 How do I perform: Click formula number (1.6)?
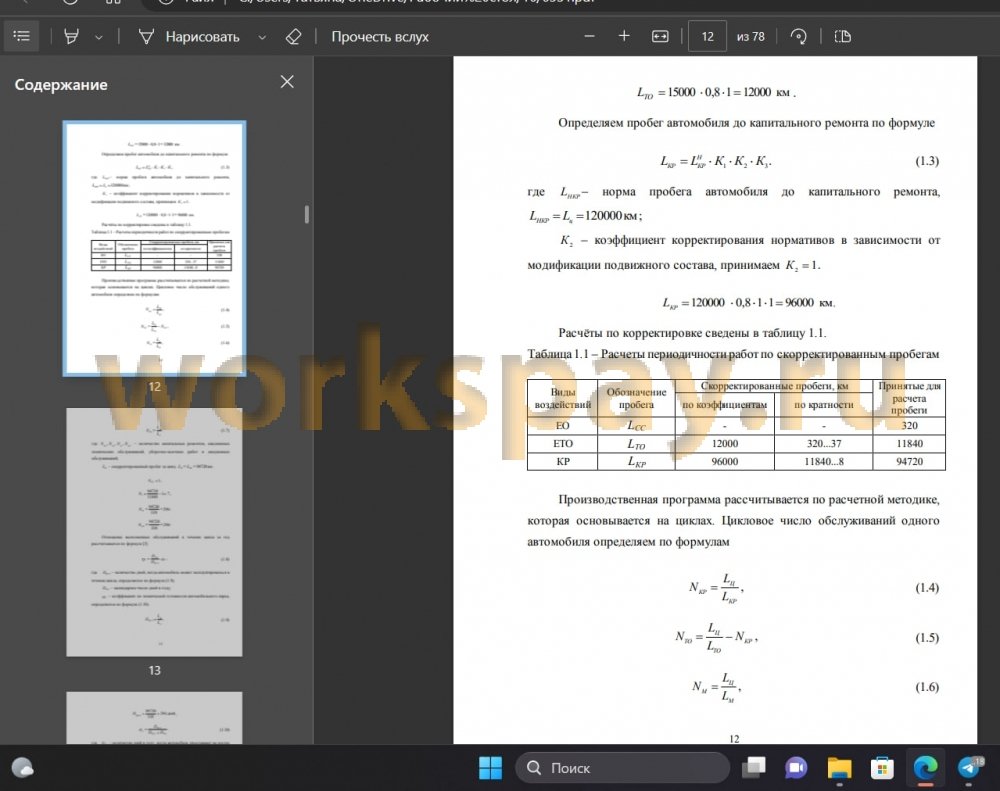[927, 687]
